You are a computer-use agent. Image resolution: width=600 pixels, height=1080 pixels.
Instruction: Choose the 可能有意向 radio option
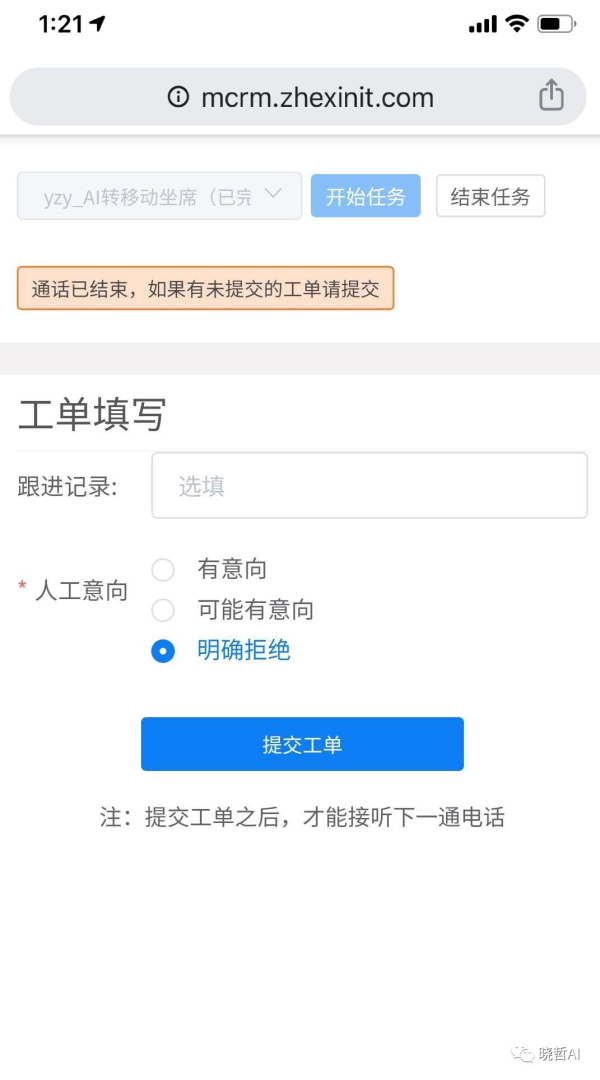click(x=163, y=610)
